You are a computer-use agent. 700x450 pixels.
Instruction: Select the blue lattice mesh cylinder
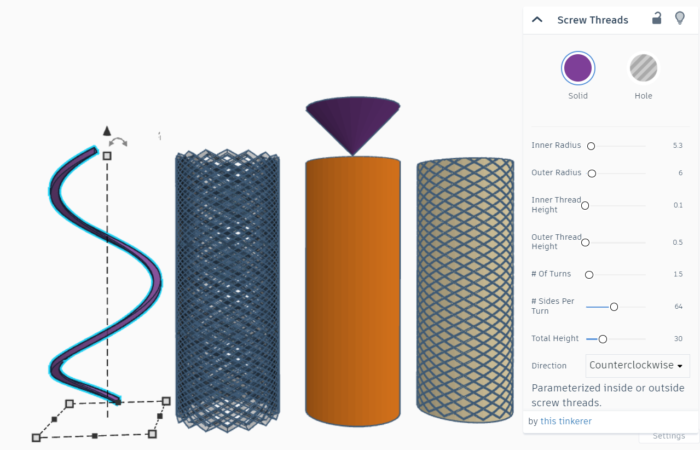227,290
